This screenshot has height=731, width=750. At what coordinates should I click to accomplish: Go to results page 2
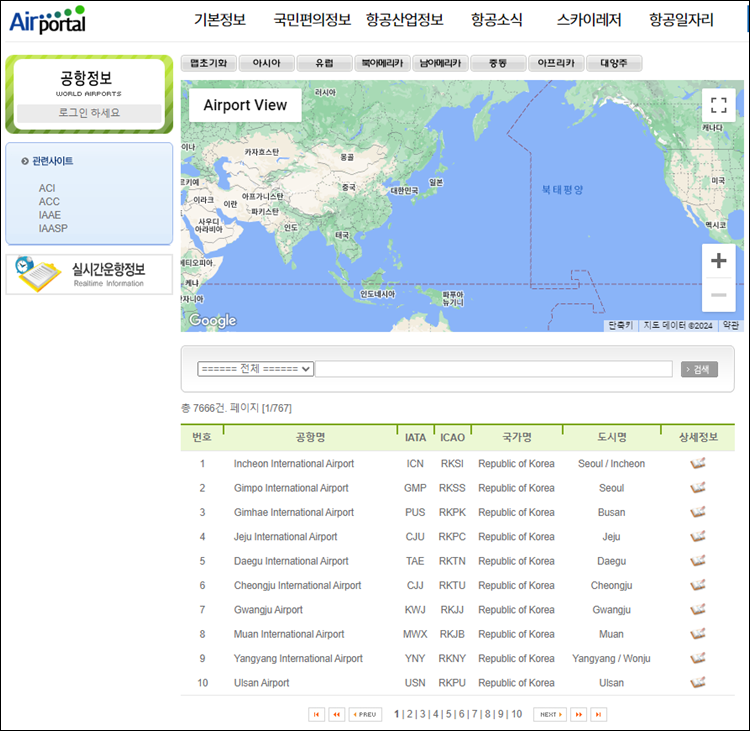coord(409,714)
